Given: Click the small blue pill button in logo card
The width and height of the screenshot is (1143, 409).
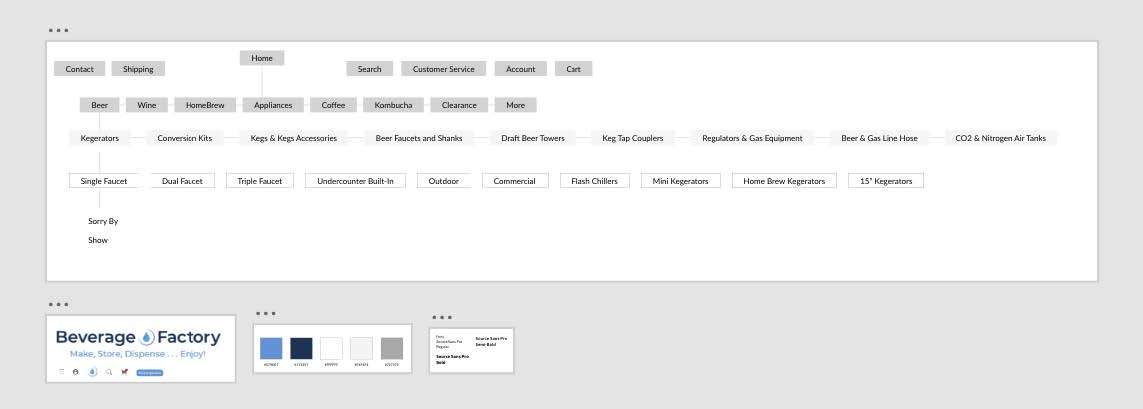Looking at the screenshot, I should pyautogui.click(x=150, y=373).
